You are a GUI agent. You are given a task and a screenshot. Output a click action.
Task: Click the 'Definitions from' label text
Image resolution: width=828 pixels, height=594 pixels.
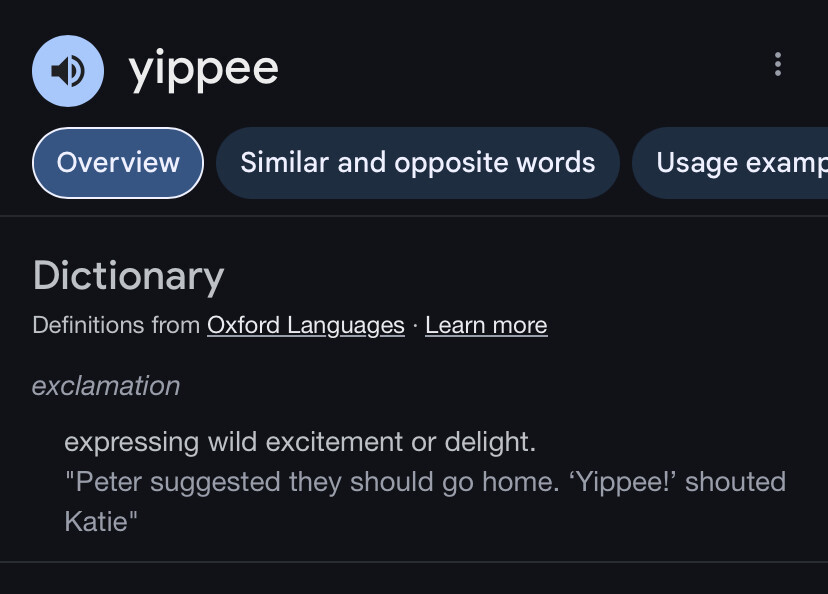[x=116, y=325]
